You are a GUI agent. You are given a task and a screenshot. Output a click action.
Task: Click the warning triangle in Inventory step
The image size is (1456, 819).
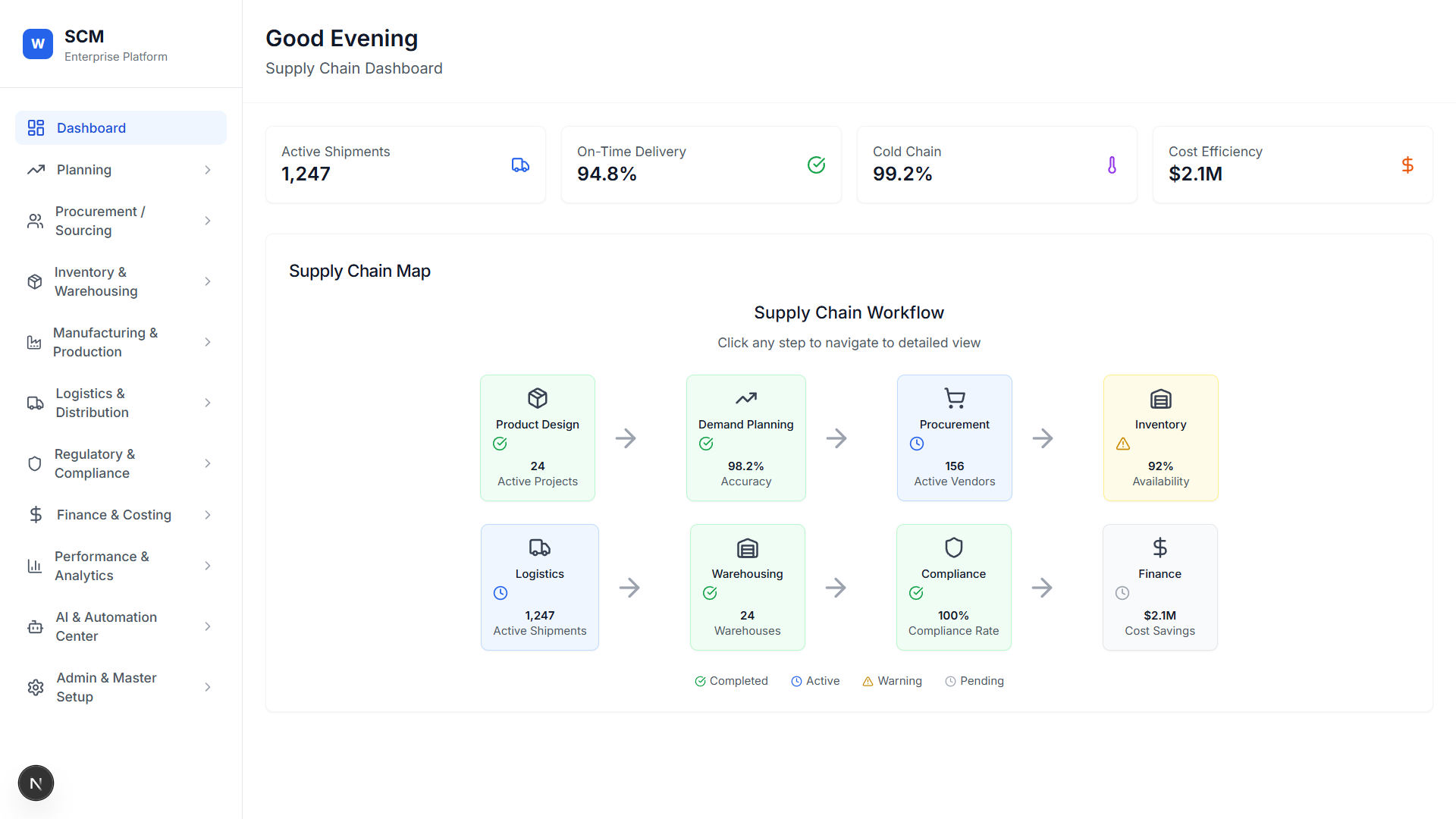tap(1123, 444)
